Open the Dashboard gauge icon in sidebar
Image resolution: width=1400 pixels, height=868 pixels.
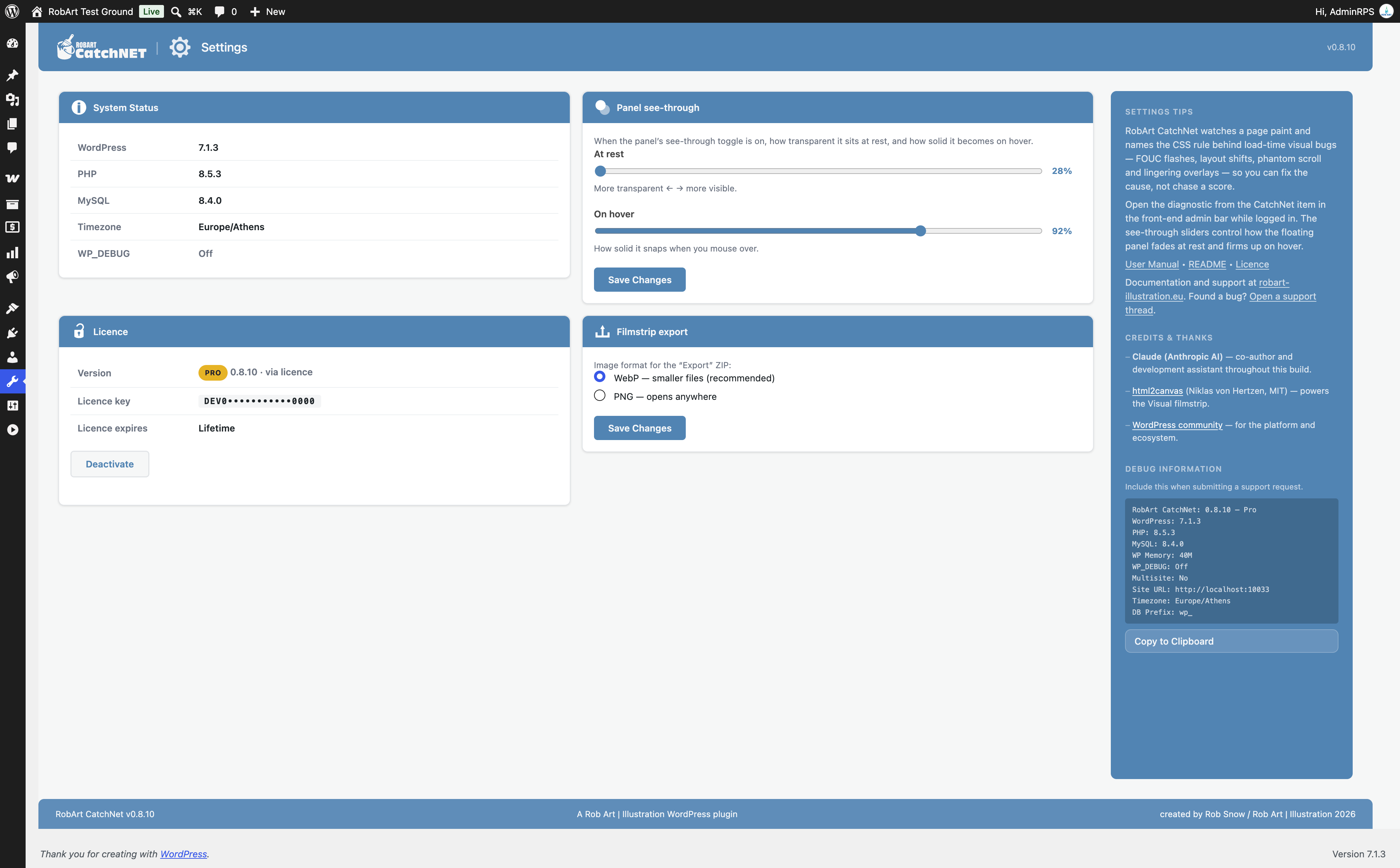click(x=12, y=44)
